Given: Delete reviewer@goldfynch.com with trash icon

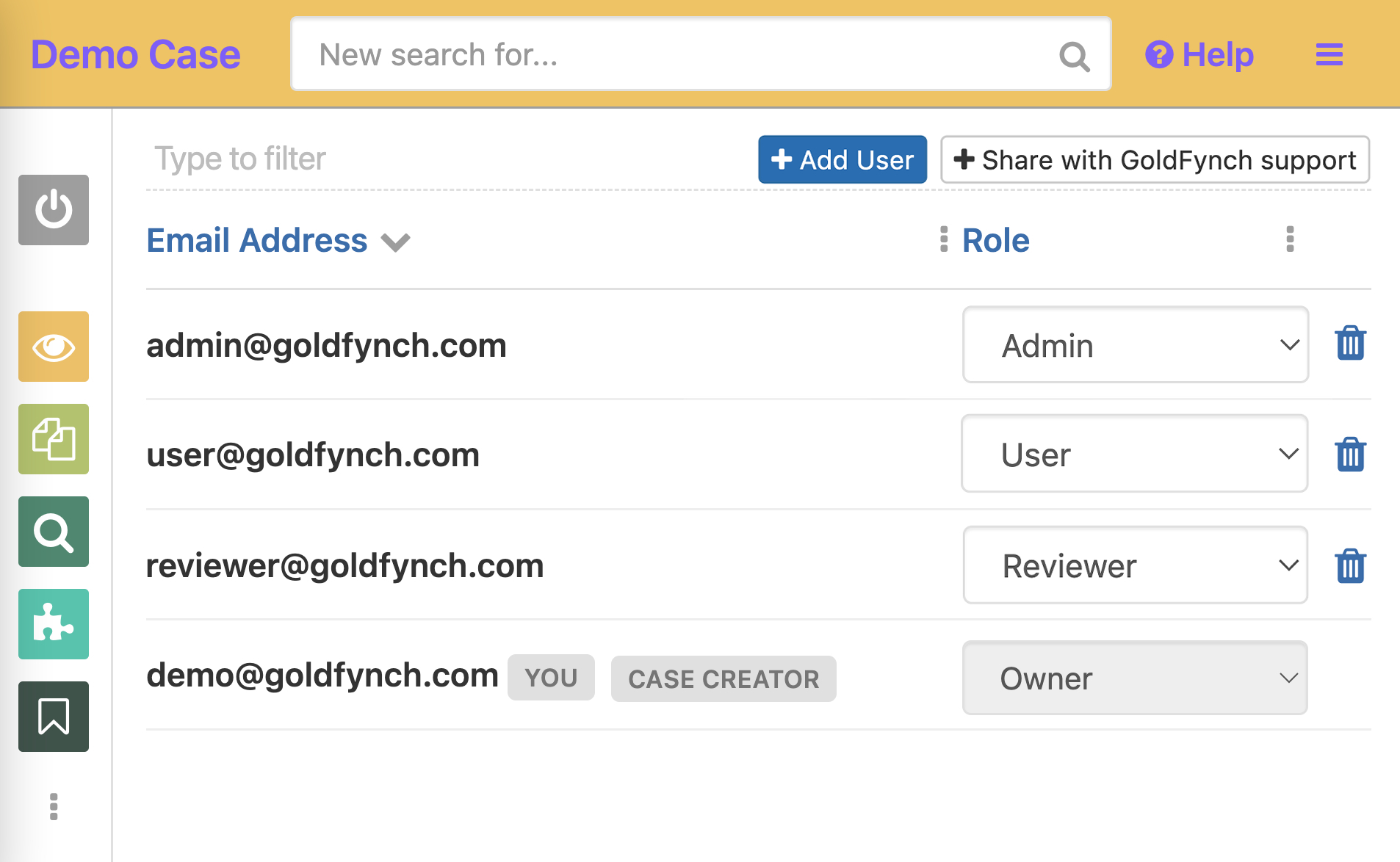Looking at the screenshot, I should (1350, 566).
